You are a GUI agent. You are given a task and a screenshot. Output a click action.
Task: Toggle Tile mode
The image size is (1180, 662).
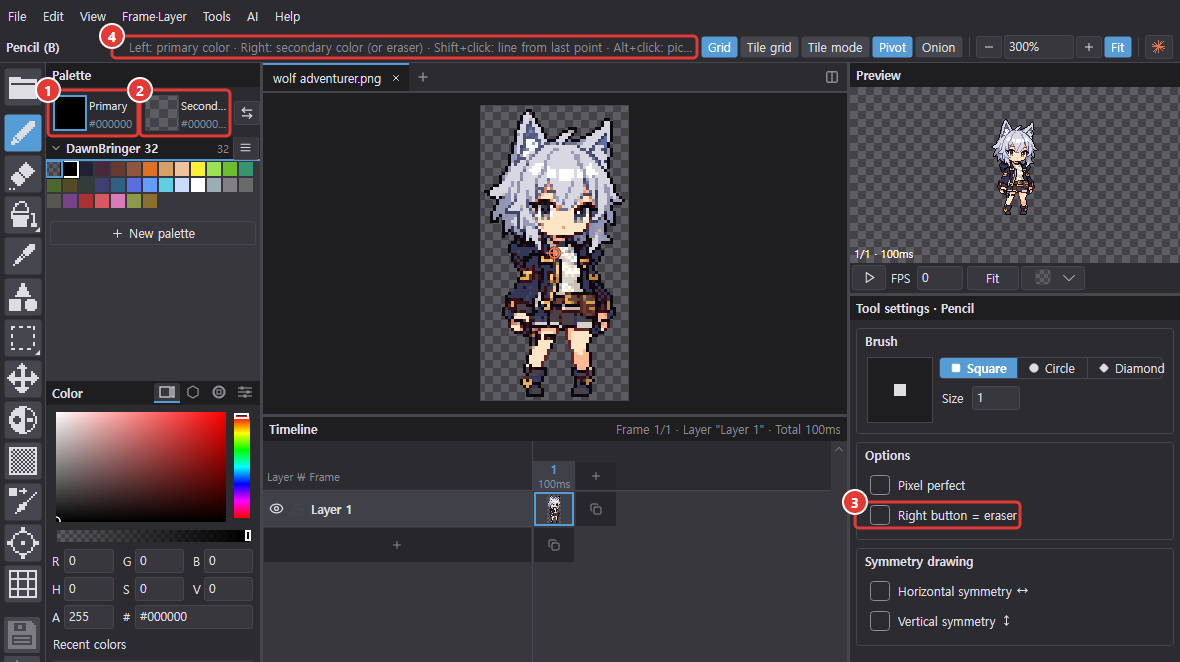(x=835, y=47)
